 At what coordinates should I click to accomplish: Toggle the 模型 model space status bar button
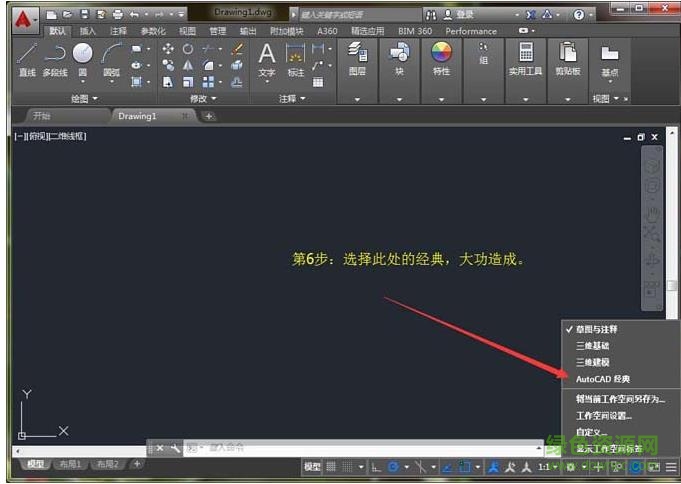click(312, 467)
